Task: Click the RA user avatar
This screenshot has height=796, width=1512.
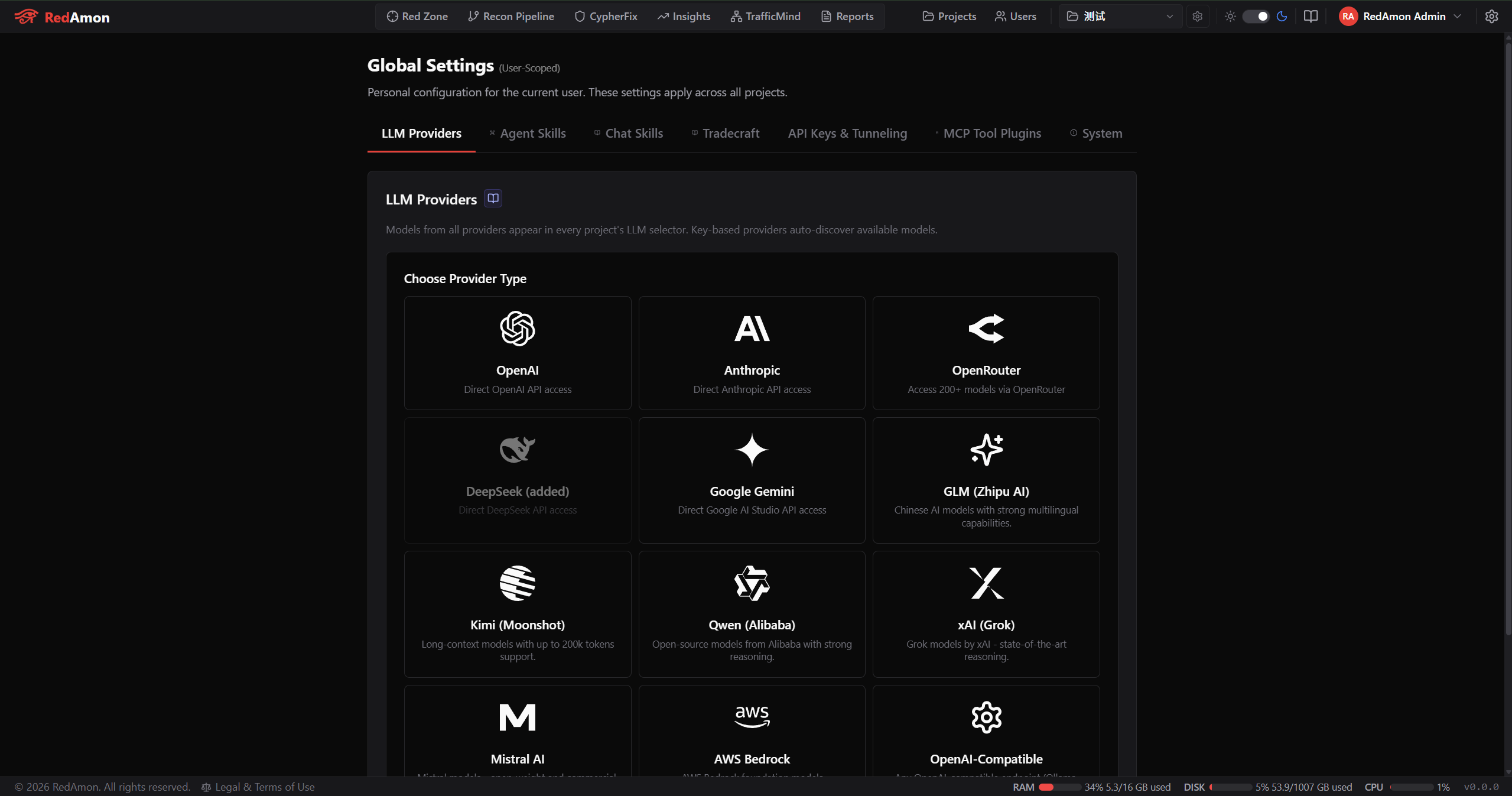Action: pos(1348,17)
